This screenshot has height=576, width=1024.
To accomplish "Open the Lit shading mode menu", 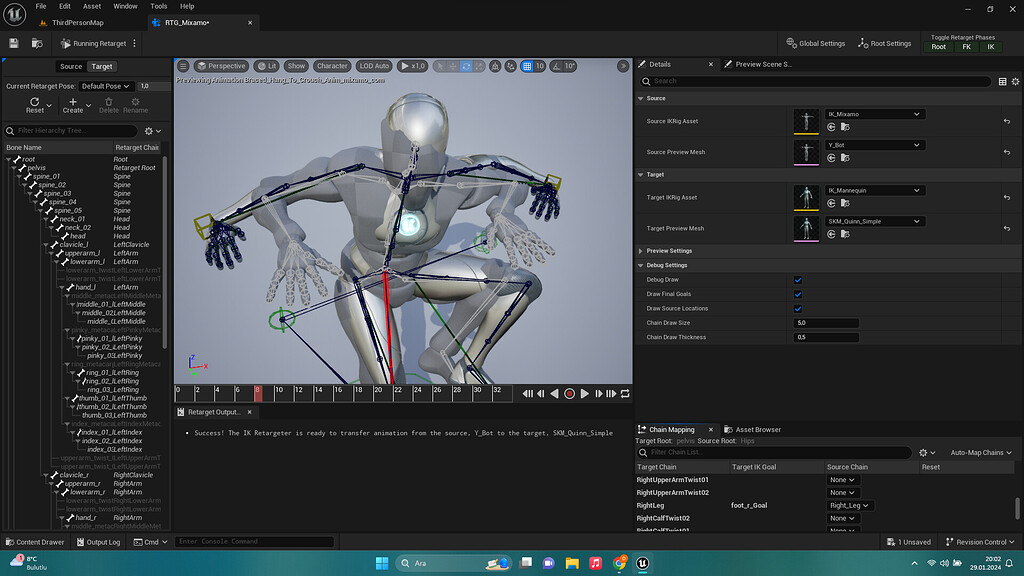I will point(268,65).
